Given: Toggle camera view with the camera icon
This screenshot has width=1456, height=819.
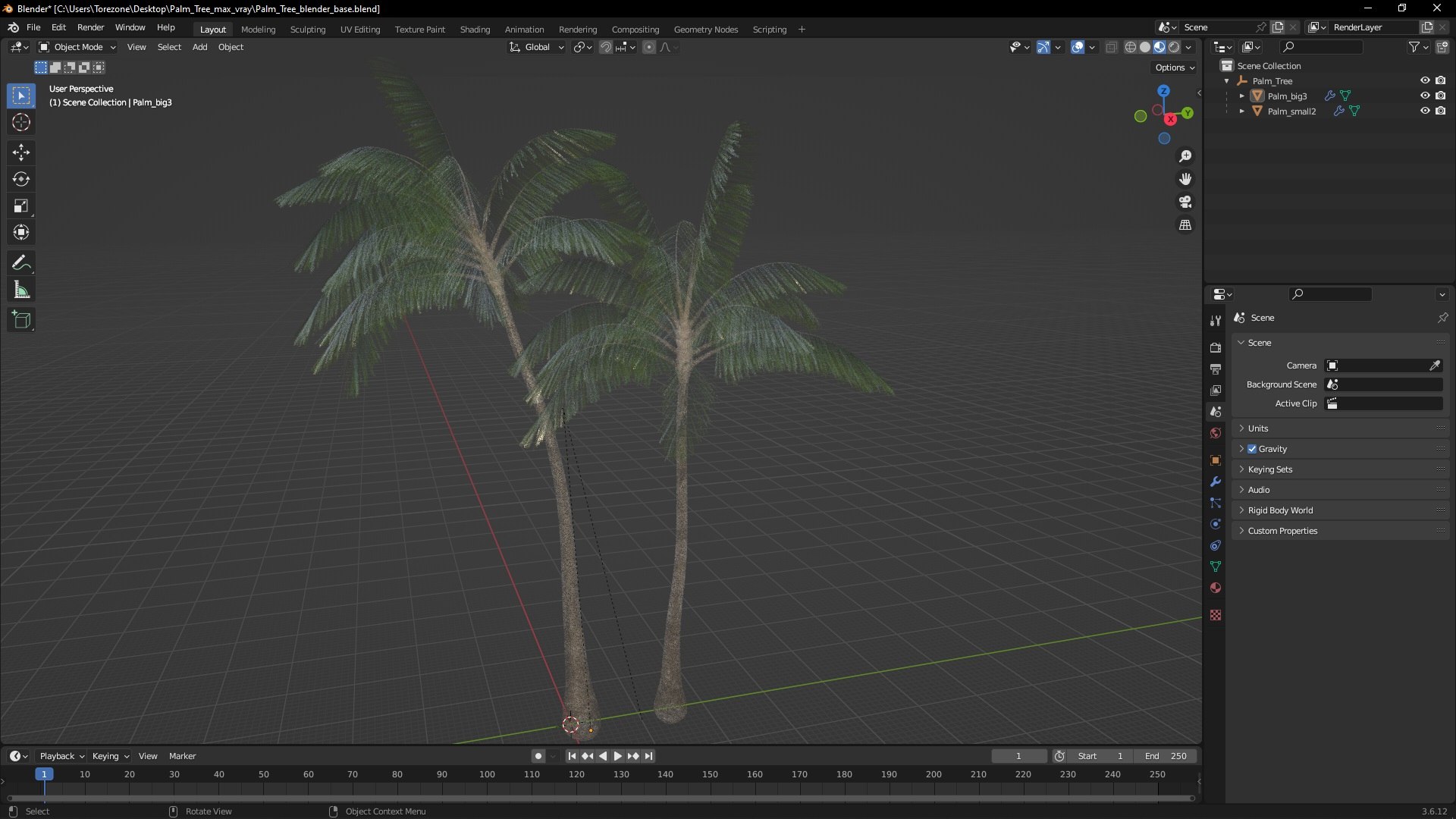Looking at the screenshot, I should [1185, 202].
